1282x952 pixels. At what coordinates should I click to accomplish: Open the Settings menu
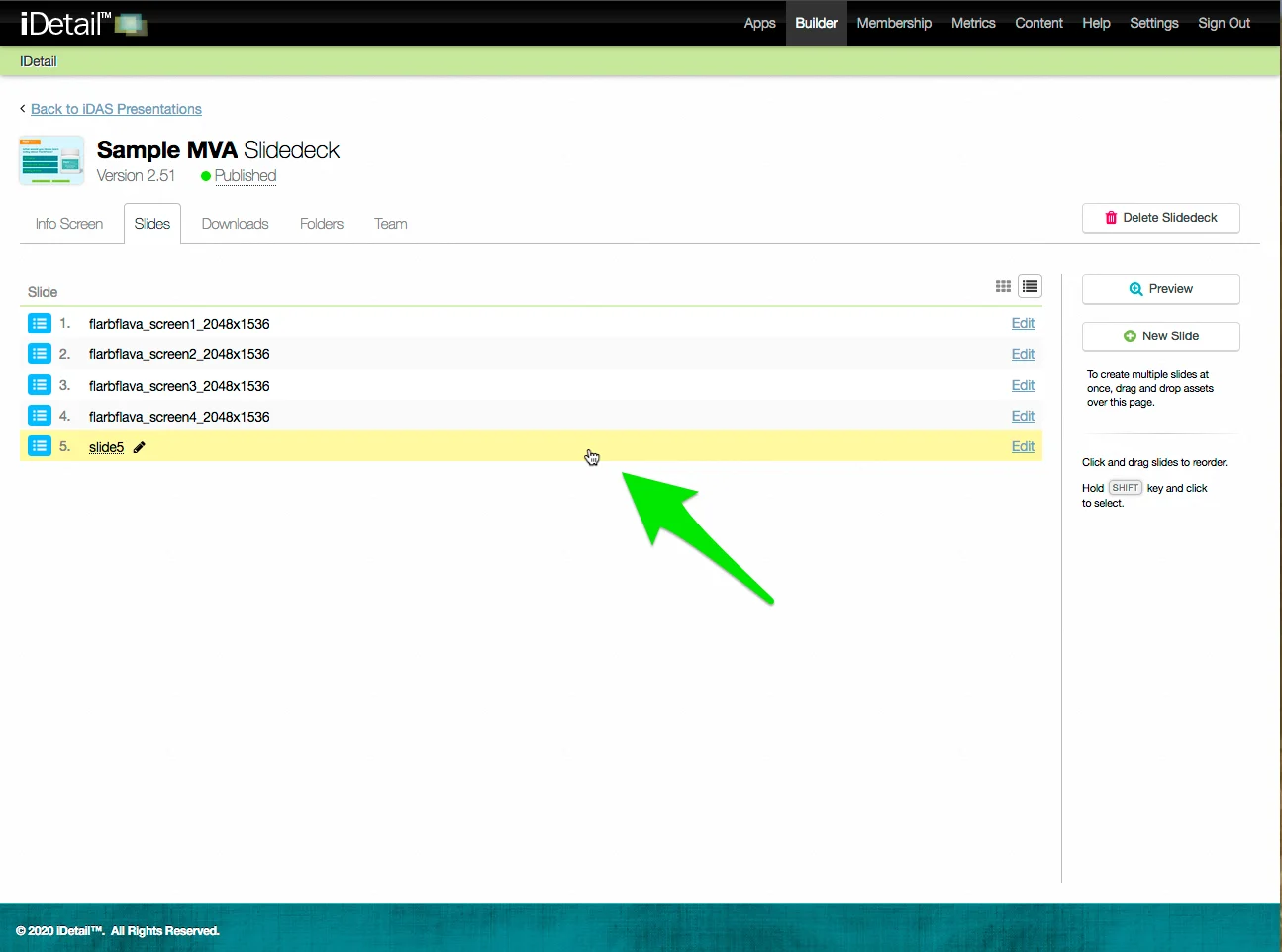(x=1154, y=23)
